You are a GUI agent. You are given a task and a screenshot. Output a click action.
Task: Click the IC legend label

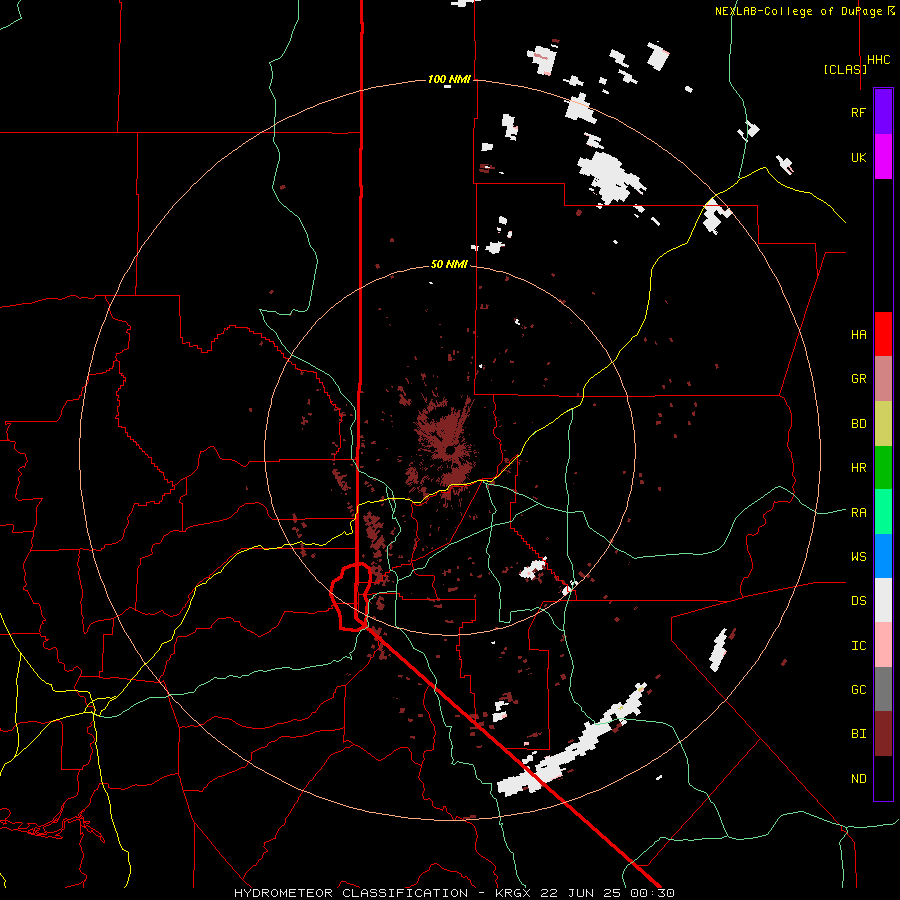coord(858,645)
